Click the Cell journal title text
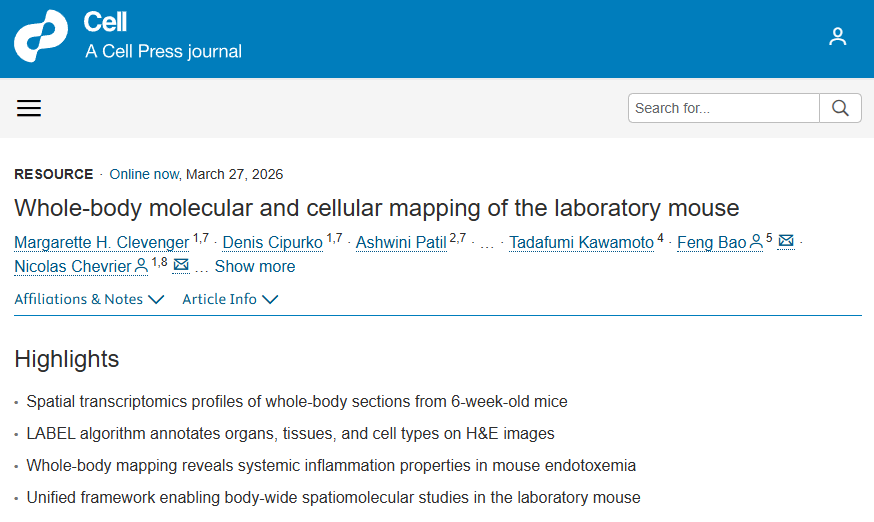 pyautogui.click(x=105, y=22)
